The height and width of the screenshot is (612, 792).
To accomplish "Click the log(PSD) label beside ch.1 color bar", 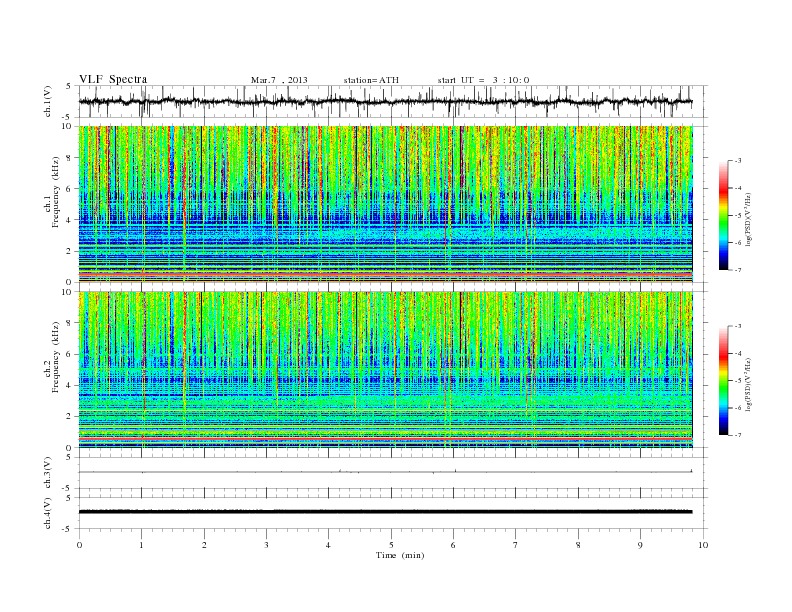I will point(748,219).
